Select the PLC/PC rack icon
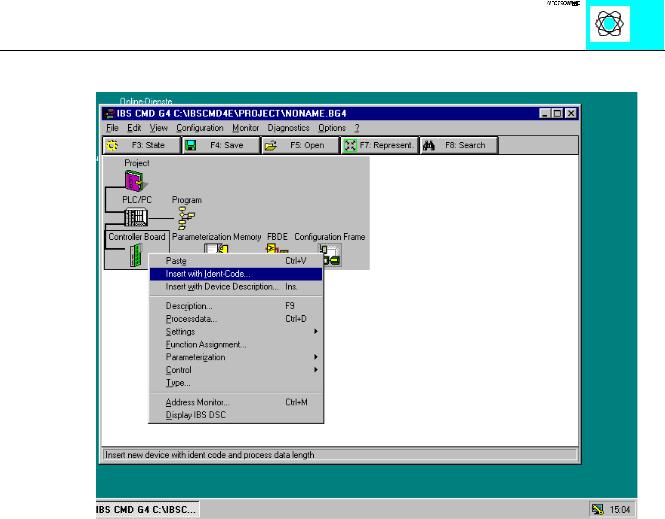The height and width of the screenshot is (519, 665). [x=136, y=218]
